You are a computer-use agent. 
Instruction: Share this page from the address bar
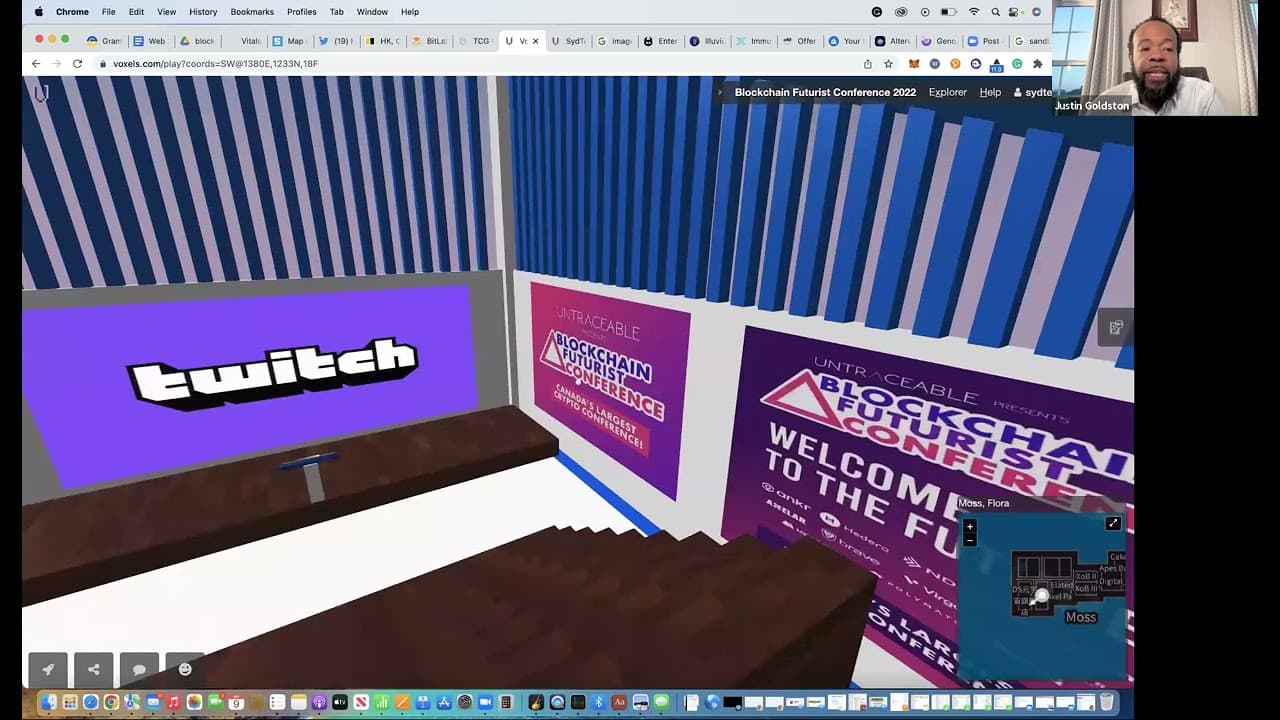click(868, 63)
